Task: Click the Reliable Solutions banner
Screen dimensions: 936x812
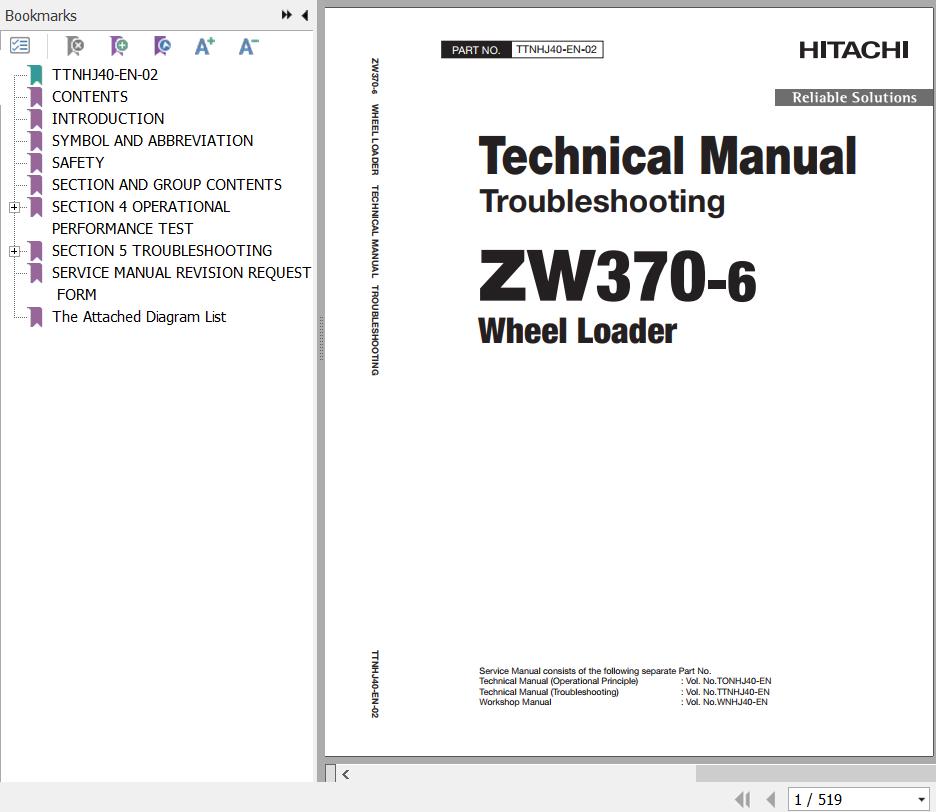Action: click(854, 97)
